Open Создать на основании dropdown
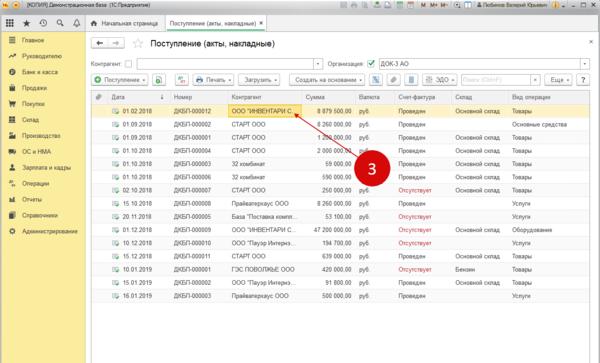 pyautogui.click(x=327, y=80)
